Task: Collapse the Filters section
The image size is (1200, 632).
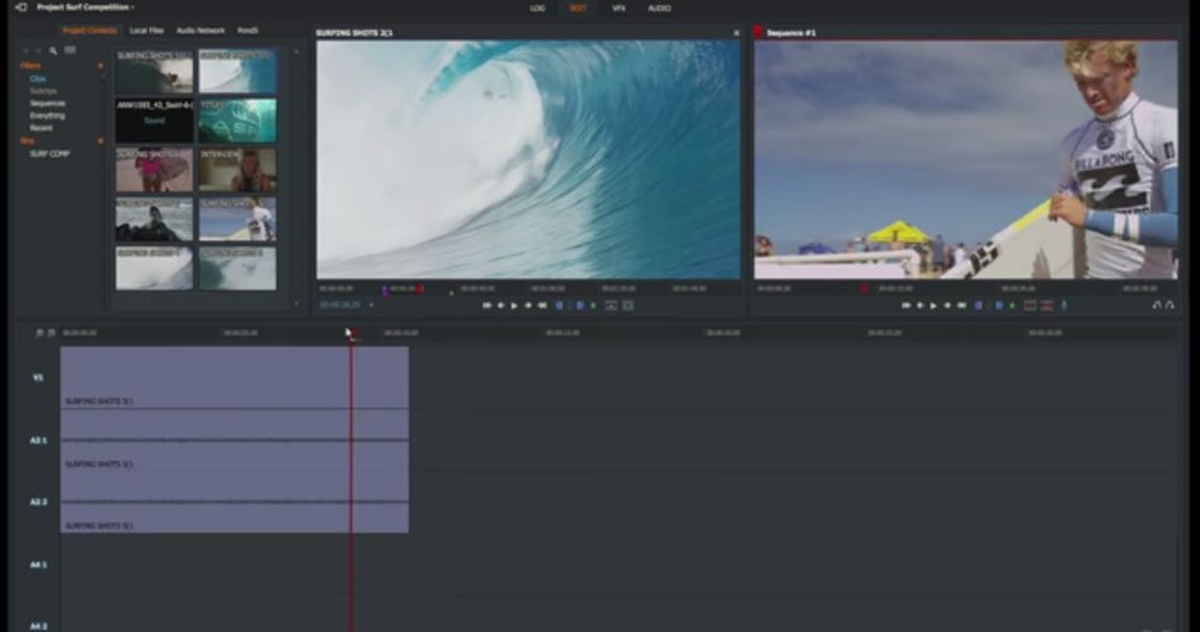Action: (100, 66)
